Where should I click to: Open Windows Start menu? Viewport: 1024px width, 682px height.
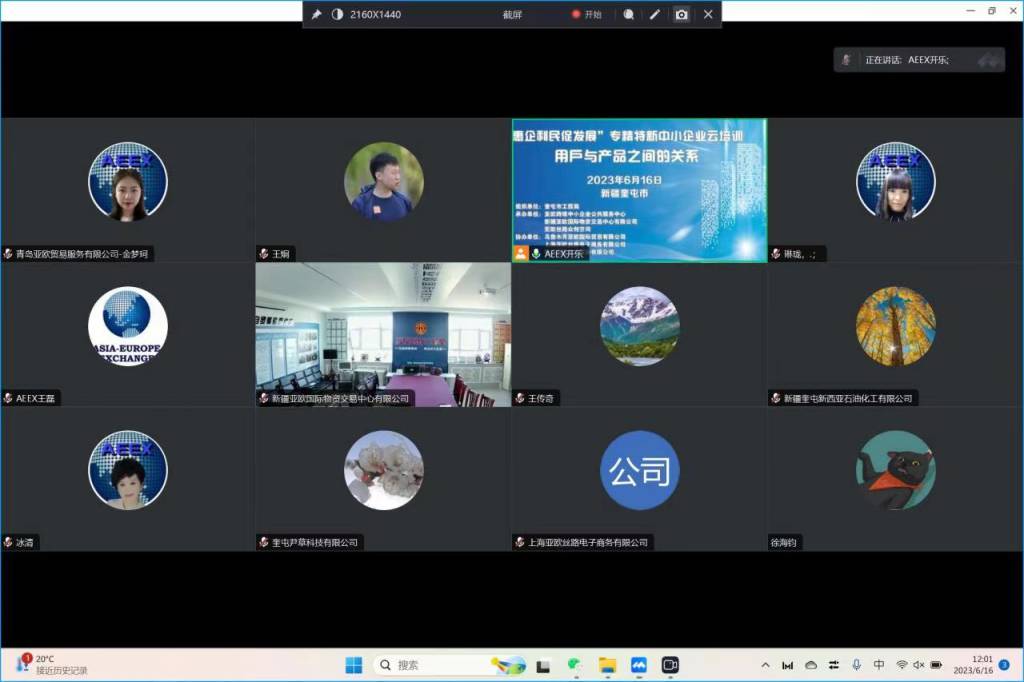[354, 665]
